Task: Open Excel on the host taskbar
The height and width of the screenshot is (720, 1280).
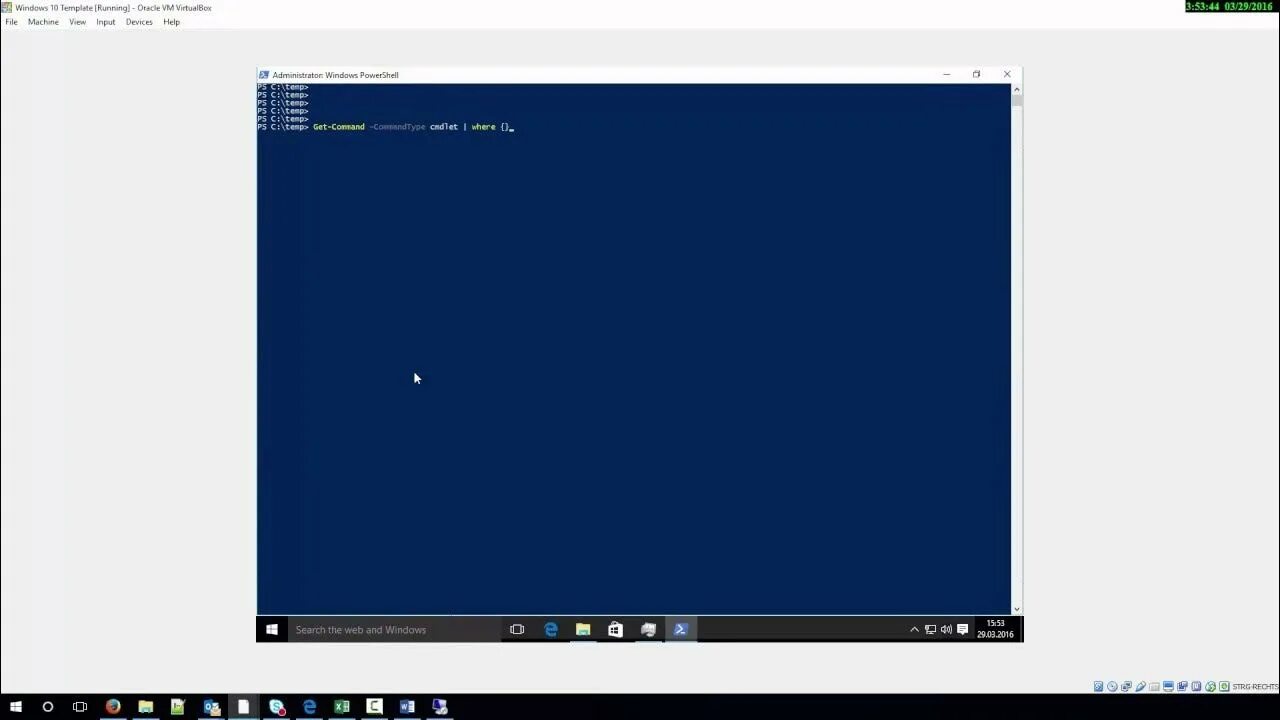Action: 341,707
